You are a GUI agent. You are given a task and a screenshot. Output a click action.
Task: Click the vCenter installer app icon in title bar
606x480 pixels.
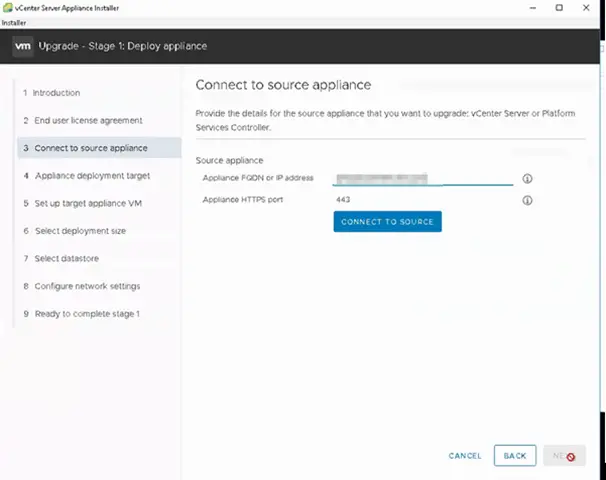[x=7, y=8]
